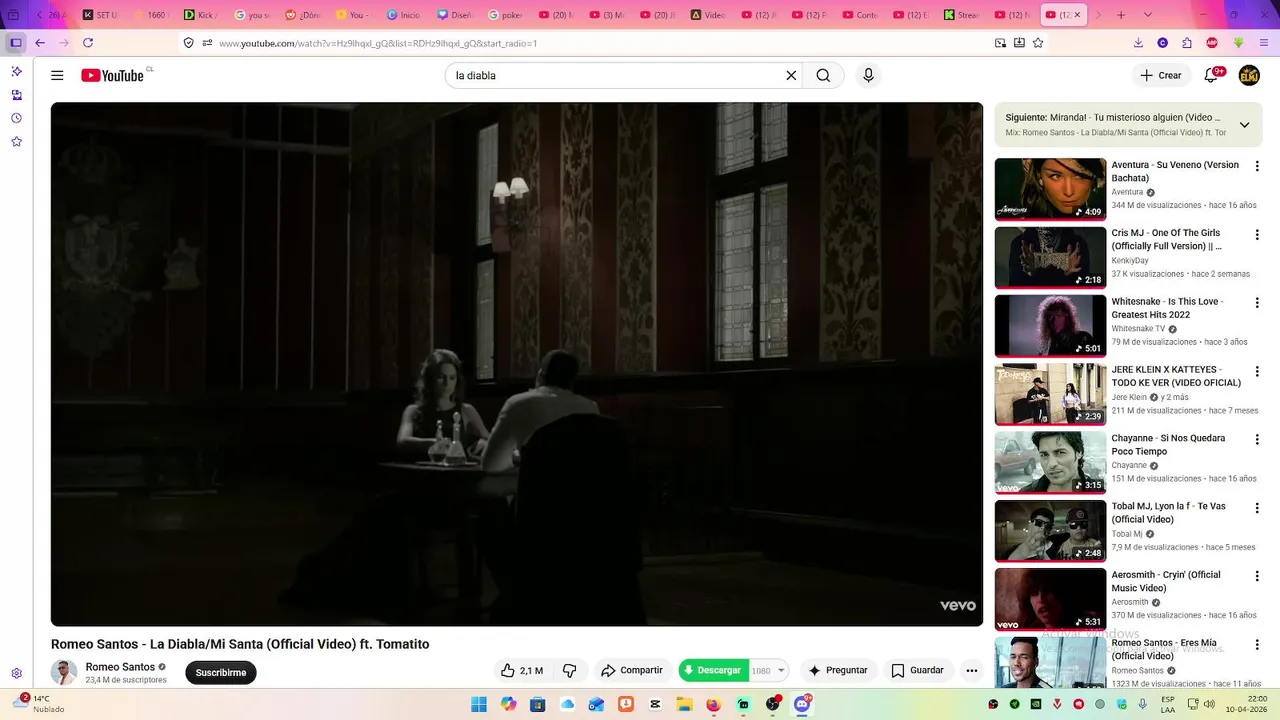The width and height of the screenshot is (1280, 720).
Task: Open Windows Start menu
Action: 479,704
